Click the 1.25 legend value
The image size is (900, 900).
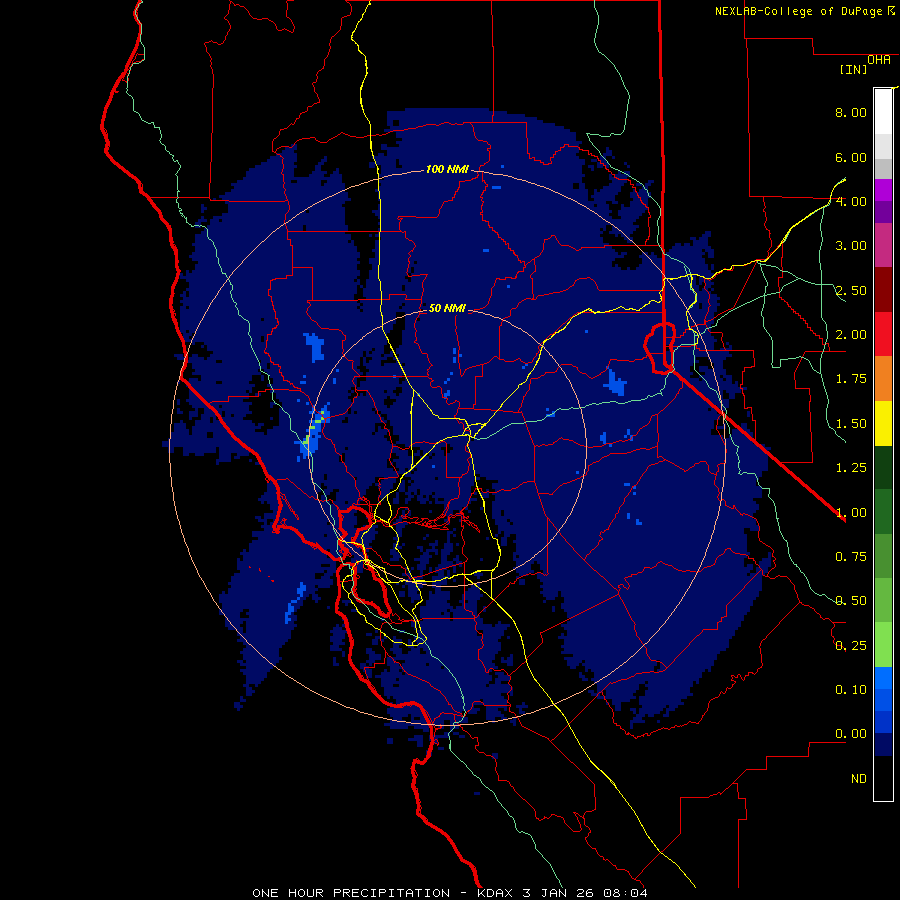[x=851, y=468]
